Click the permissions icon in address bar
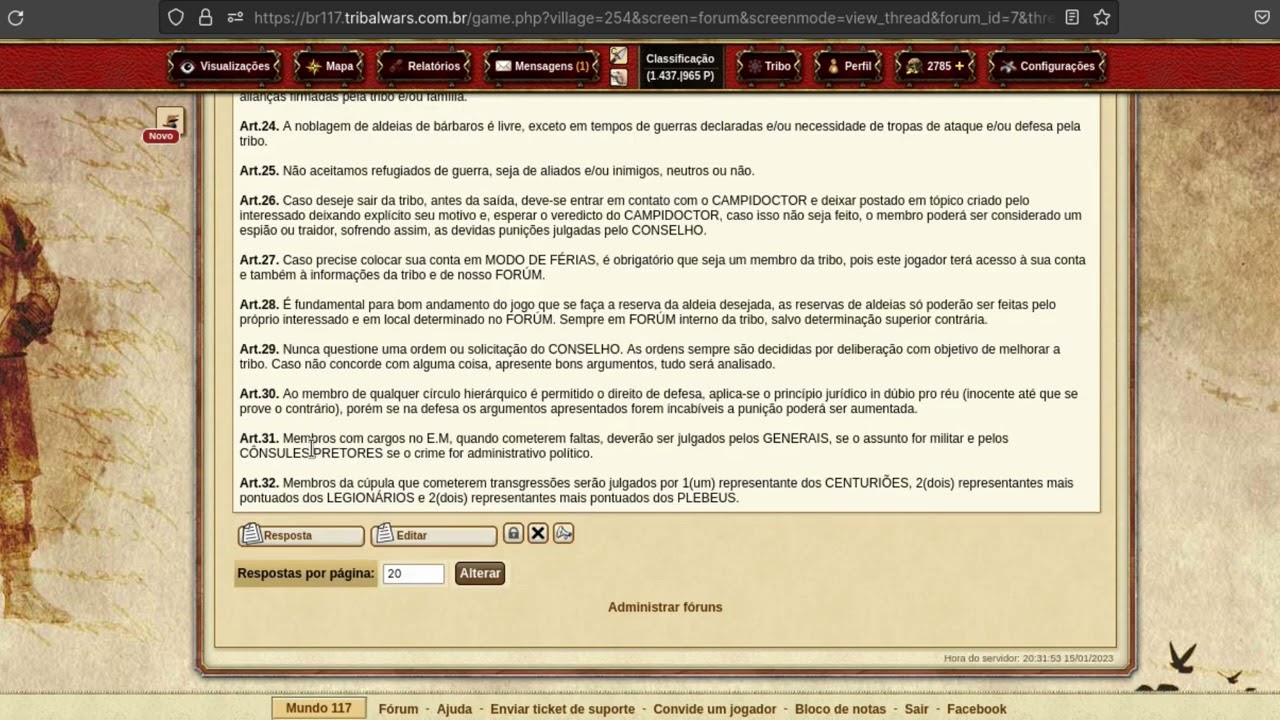1280x720 pixels. (235, 17)
